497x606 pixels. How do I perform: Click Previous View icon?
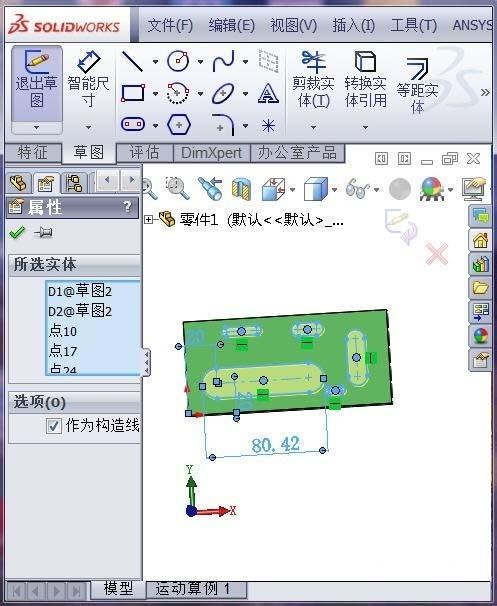(209, 188)
